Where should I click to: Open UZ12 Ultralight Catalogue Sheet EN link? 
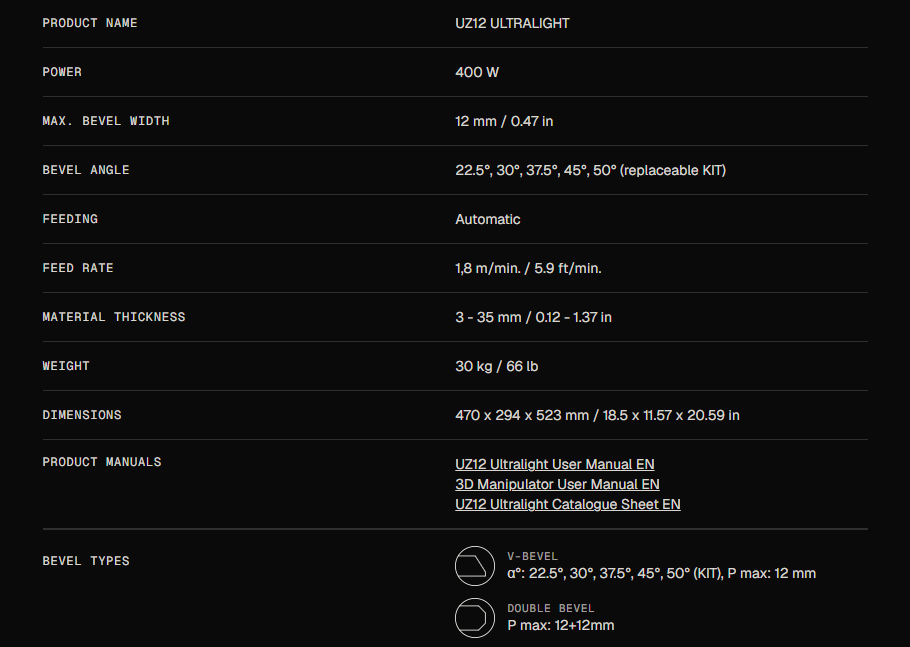point(568,504)
